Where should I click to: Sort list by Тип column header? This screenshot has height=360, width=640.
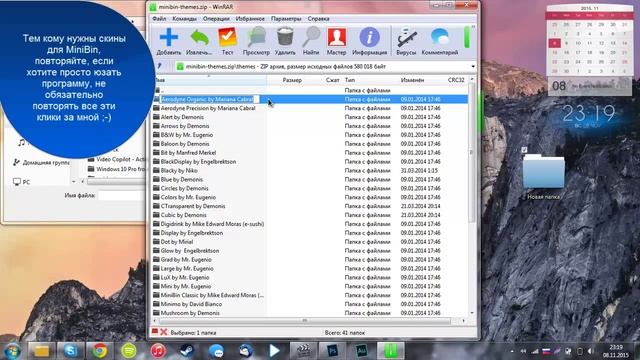point(350,80)
